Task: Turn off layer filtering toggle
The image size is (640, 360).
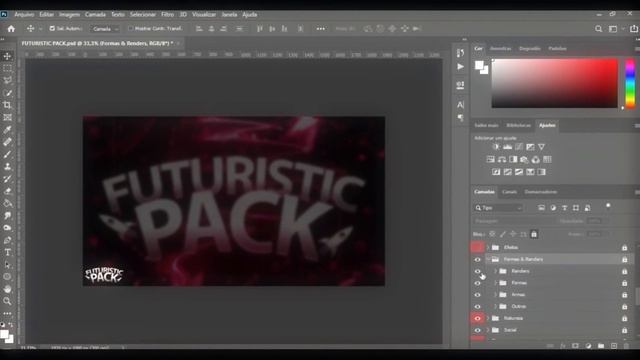Action: 608,206
